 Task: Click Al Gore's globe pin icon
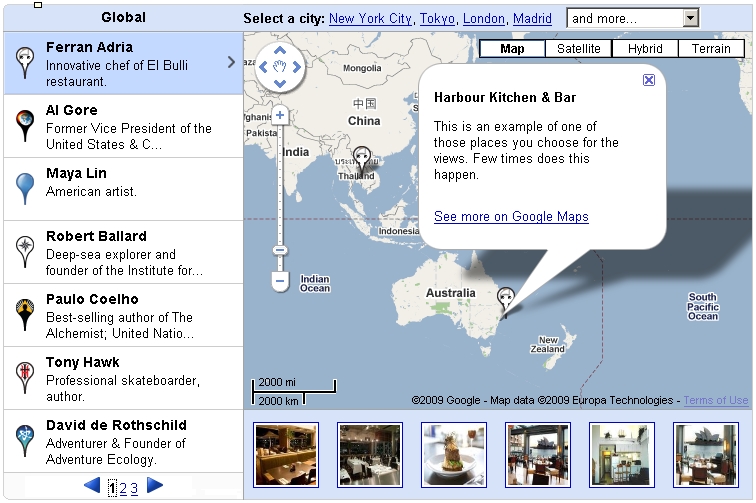pyautogui.click(x=25, y=125)
